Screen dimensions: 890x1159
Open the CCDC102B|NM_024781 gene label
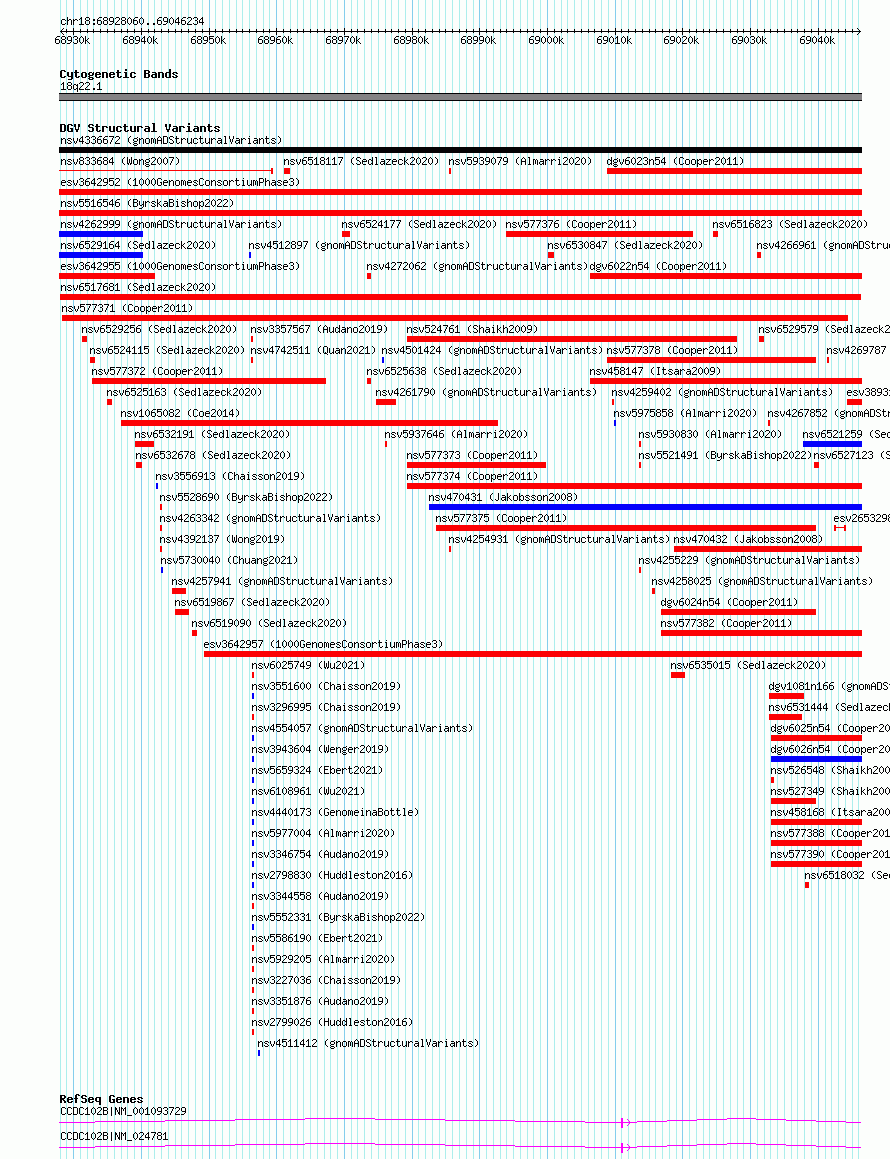(114, 1136)
